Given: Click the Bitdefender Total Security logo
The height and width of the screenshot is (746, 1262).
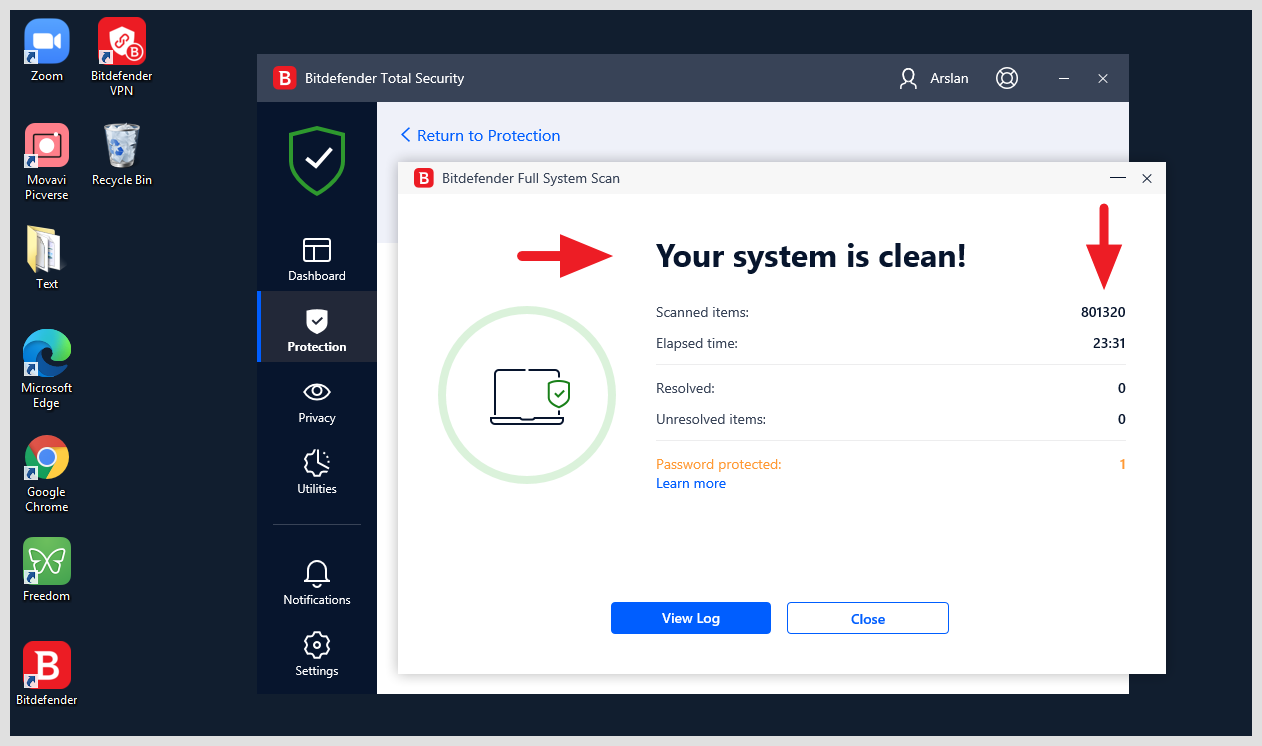Looking at the screenshot, I should pyautogui.click(x=285, y=78).
